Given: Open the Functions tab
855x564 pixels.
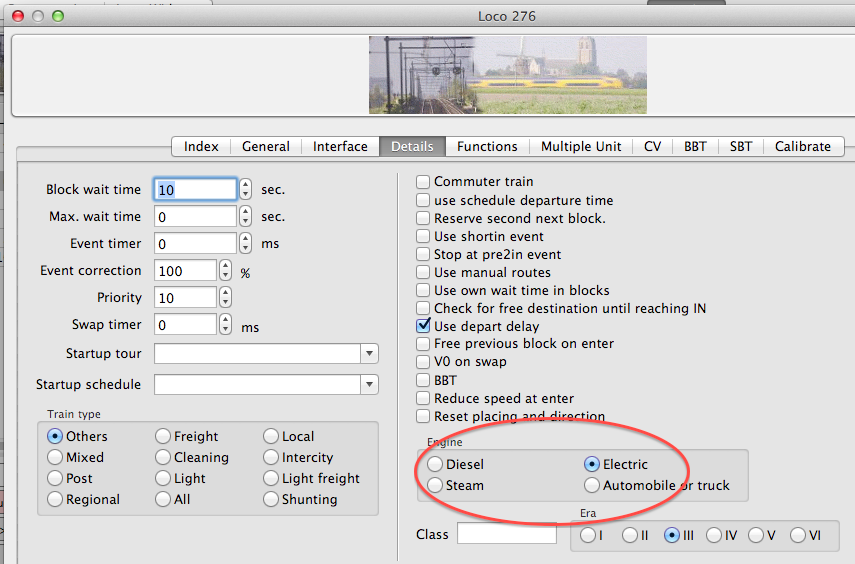Looking at the screenshot, I should 487,146.
